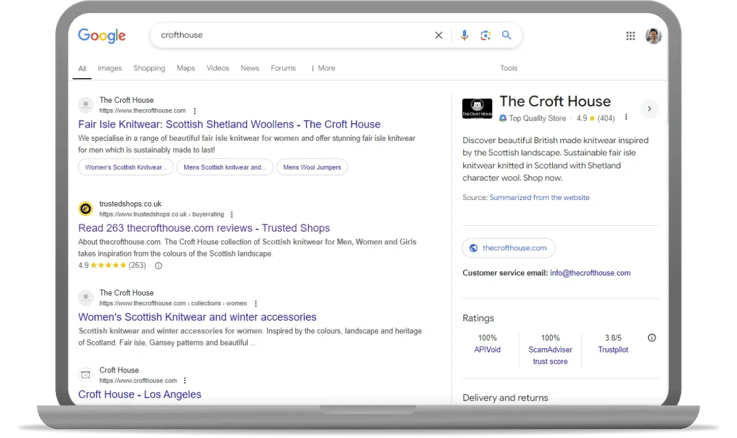Expand the More search filters menu
This screenshot has height=438, width=737.
coord(323,68)
